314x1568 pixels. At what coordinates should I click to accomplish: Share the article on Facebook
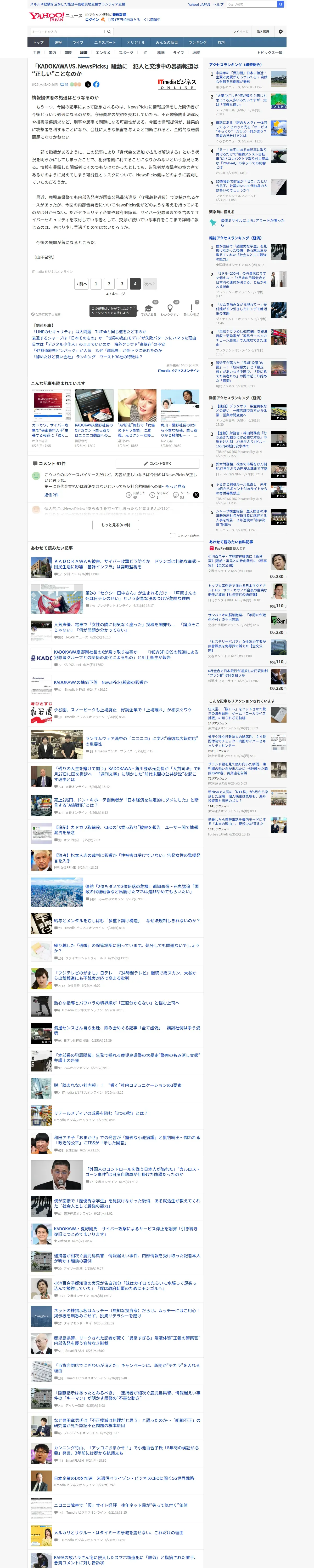tap(96, 85)
